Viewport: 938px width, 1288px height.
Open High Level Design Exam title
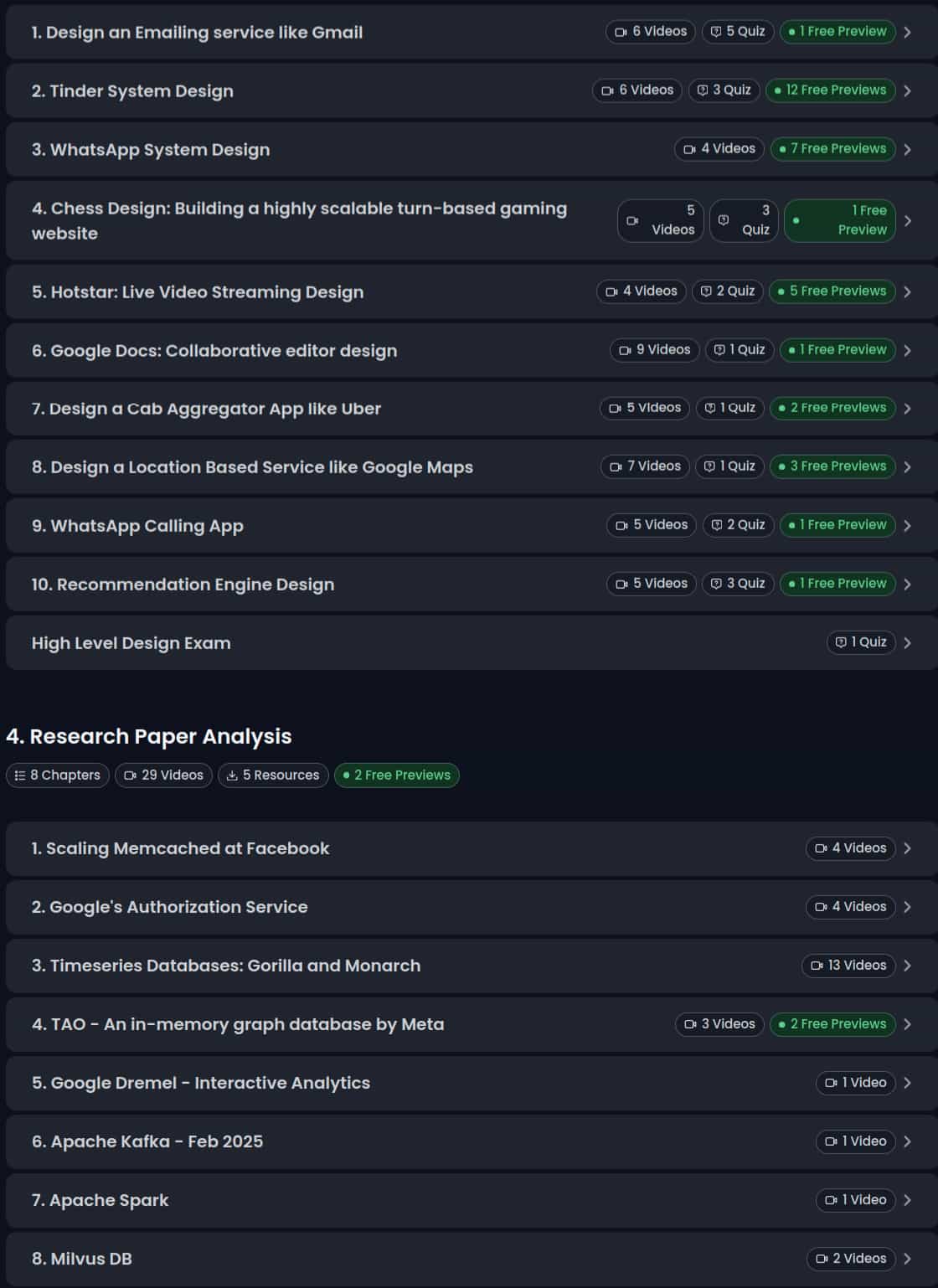pyautogui.click(x=131, y=643)
